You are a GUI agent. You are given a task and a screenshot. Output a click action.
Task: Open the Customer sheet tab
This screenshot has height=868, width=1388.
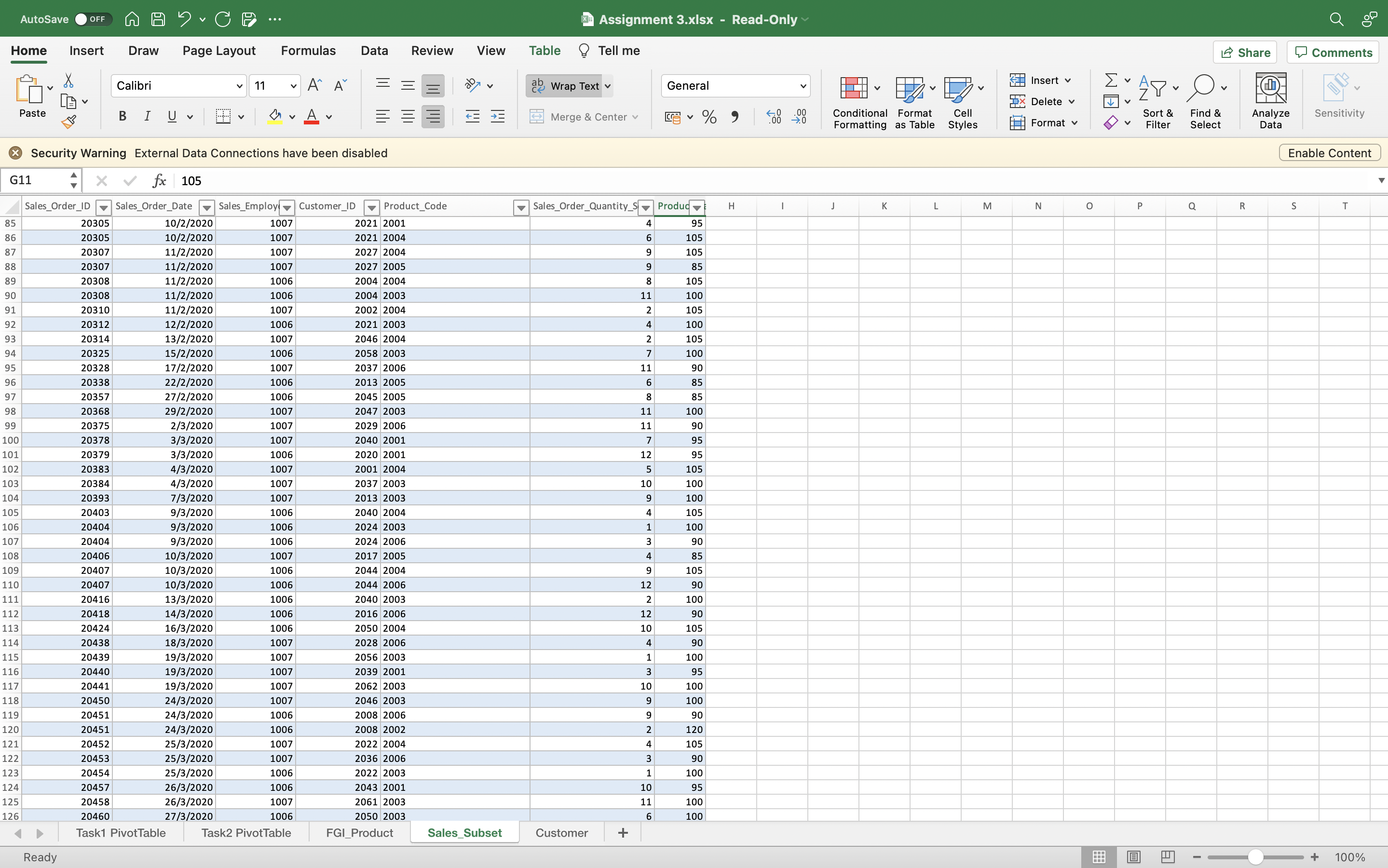click(561, 832)
